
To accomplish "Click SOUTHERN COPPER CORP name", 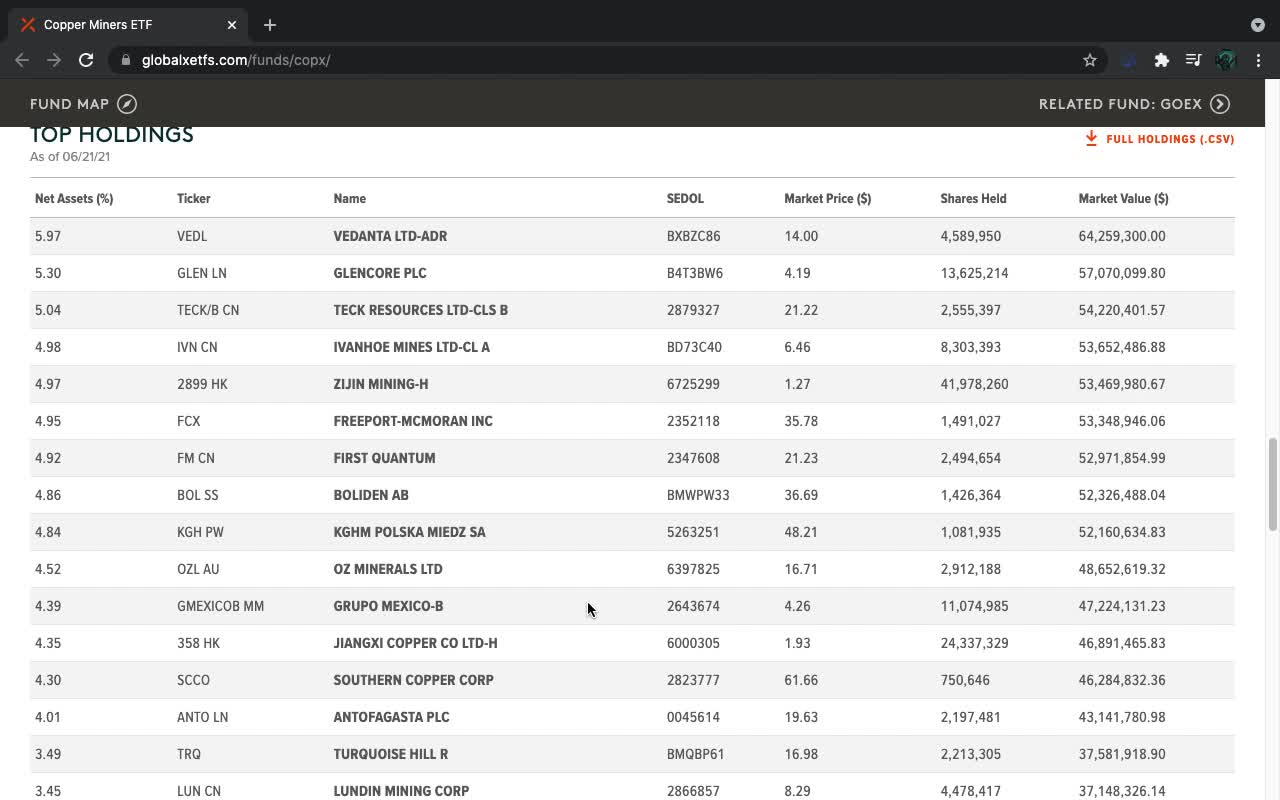I will tap(414, 680).
